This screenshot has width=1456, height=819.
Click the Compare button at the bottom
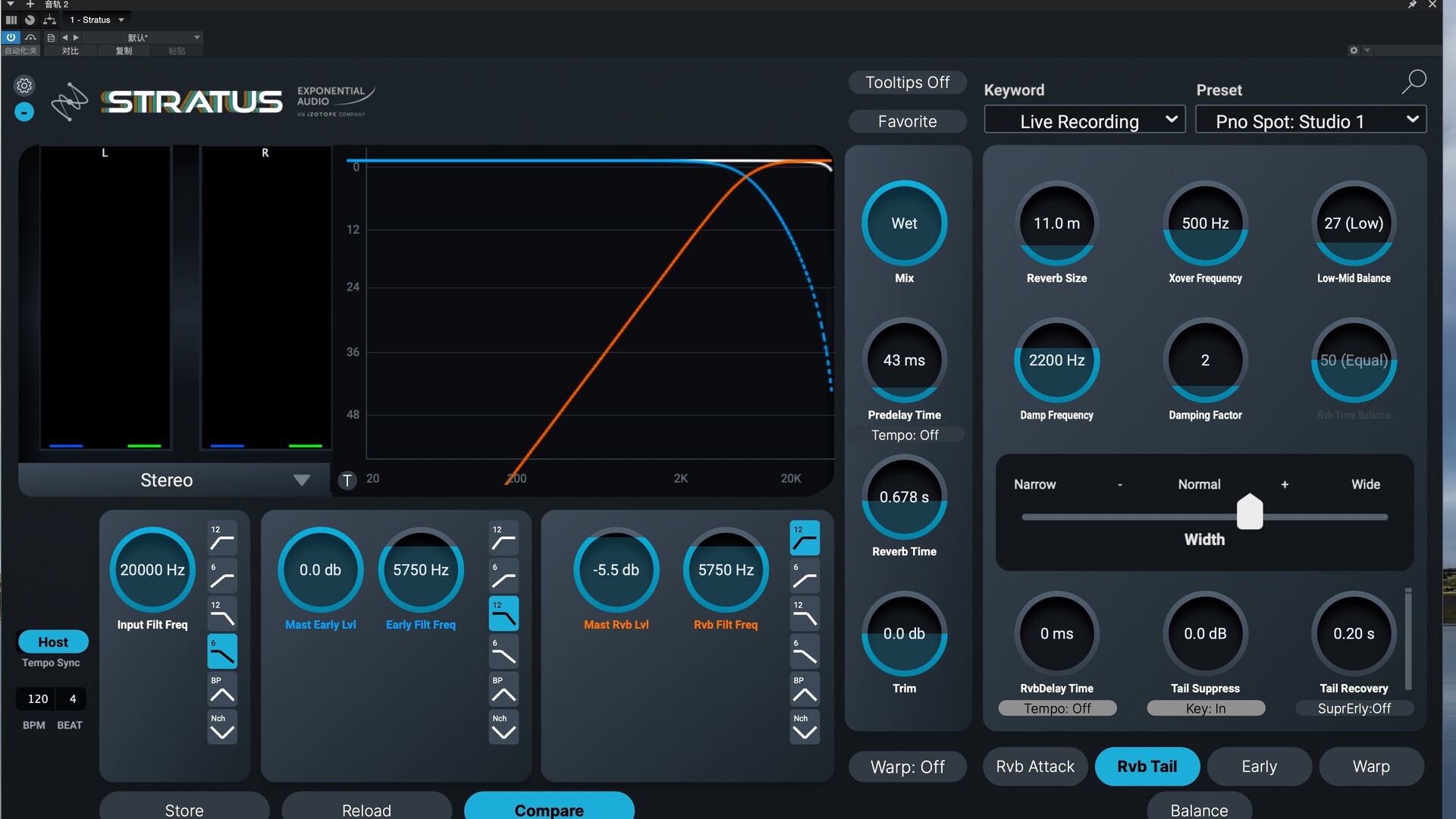549,809
